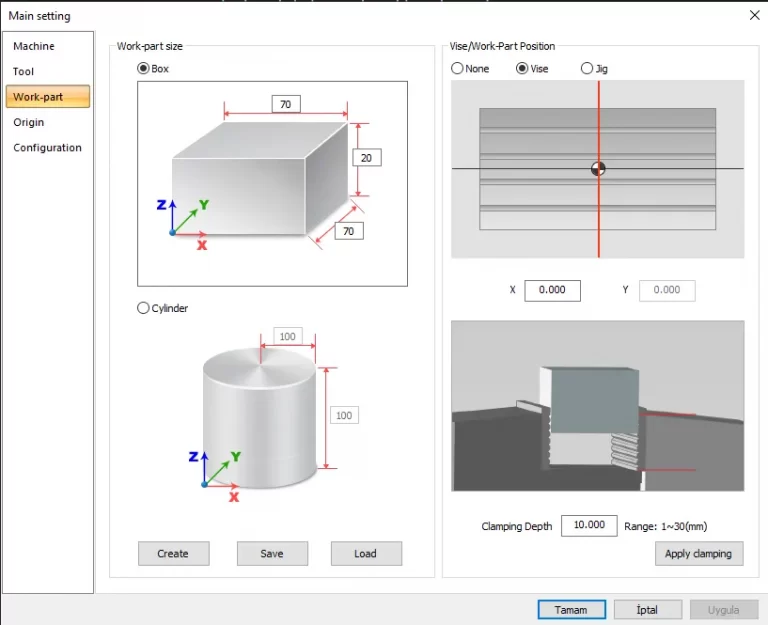Select the Cylinder work-part radio button
The width and height of the screenshot is (768, 625).
[144, 308]
